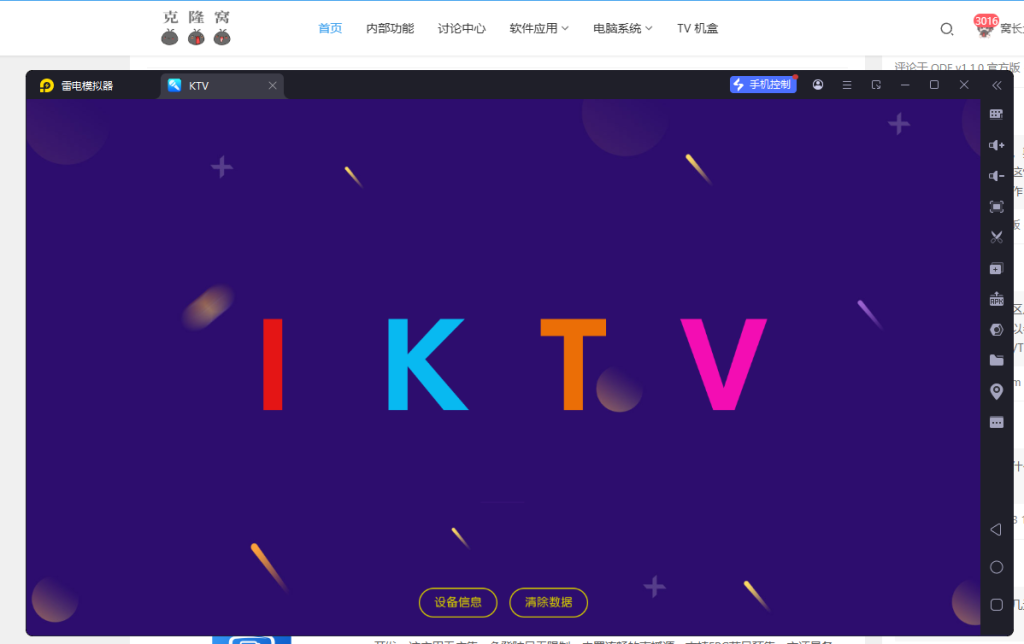Screen dimensions: 1024x644
Task: Open the shared folder icon
Action: 996,361
